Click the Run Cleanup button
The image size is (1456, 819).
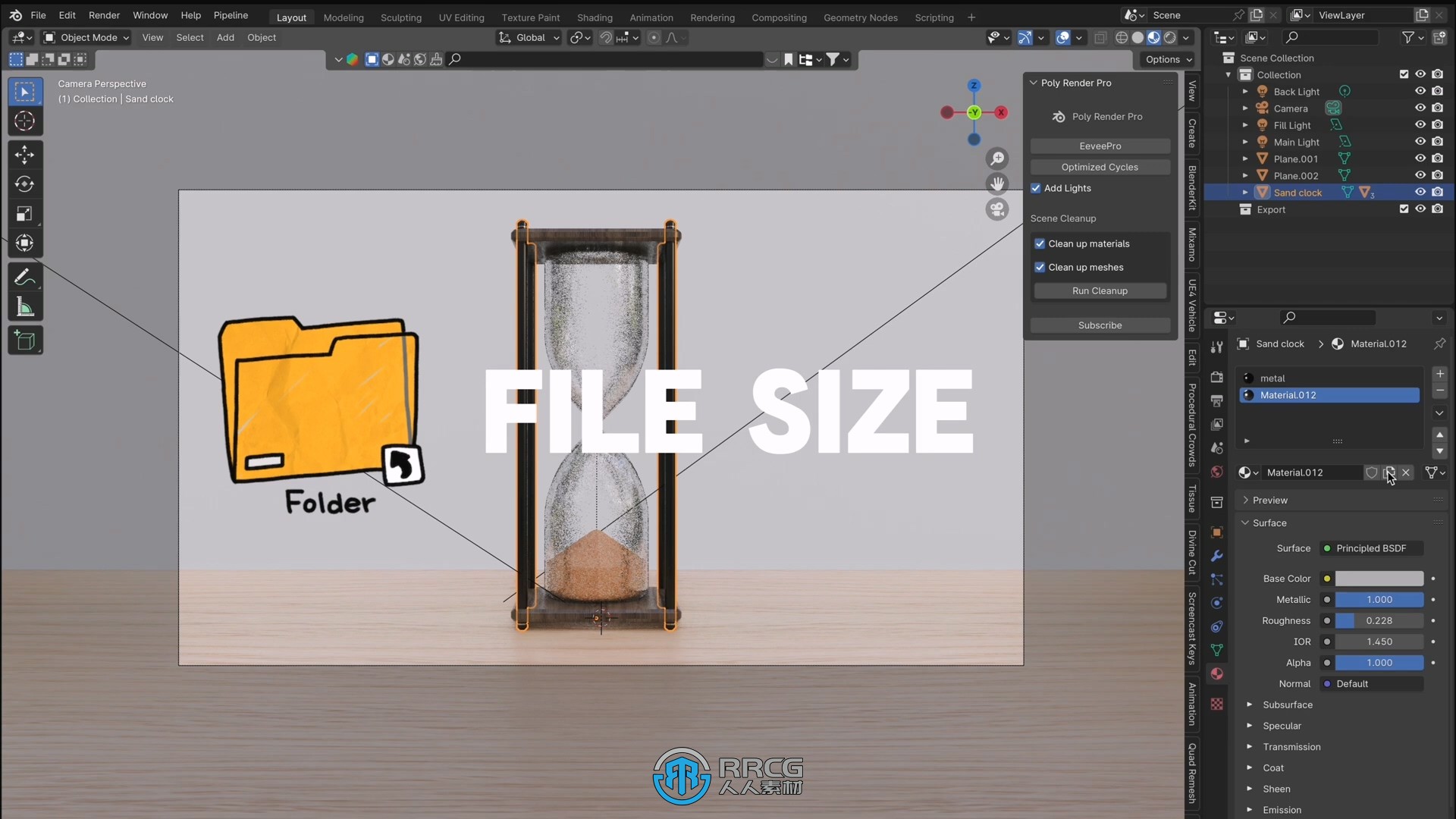[1100, 291]
